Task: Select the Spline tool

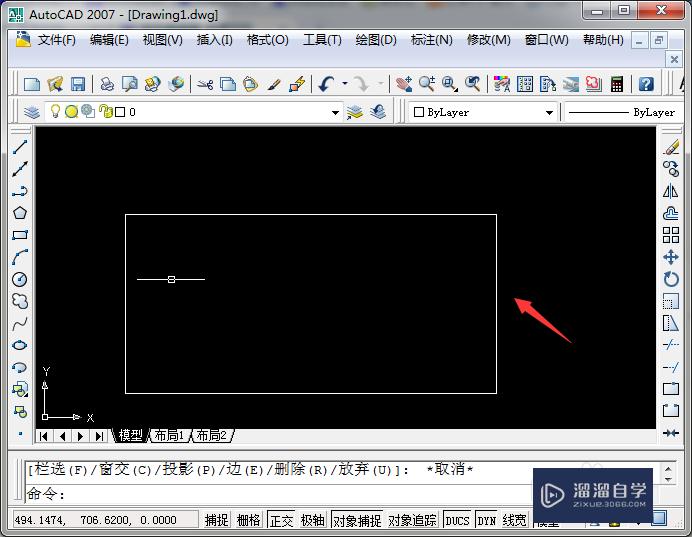Action: point(20,323)
